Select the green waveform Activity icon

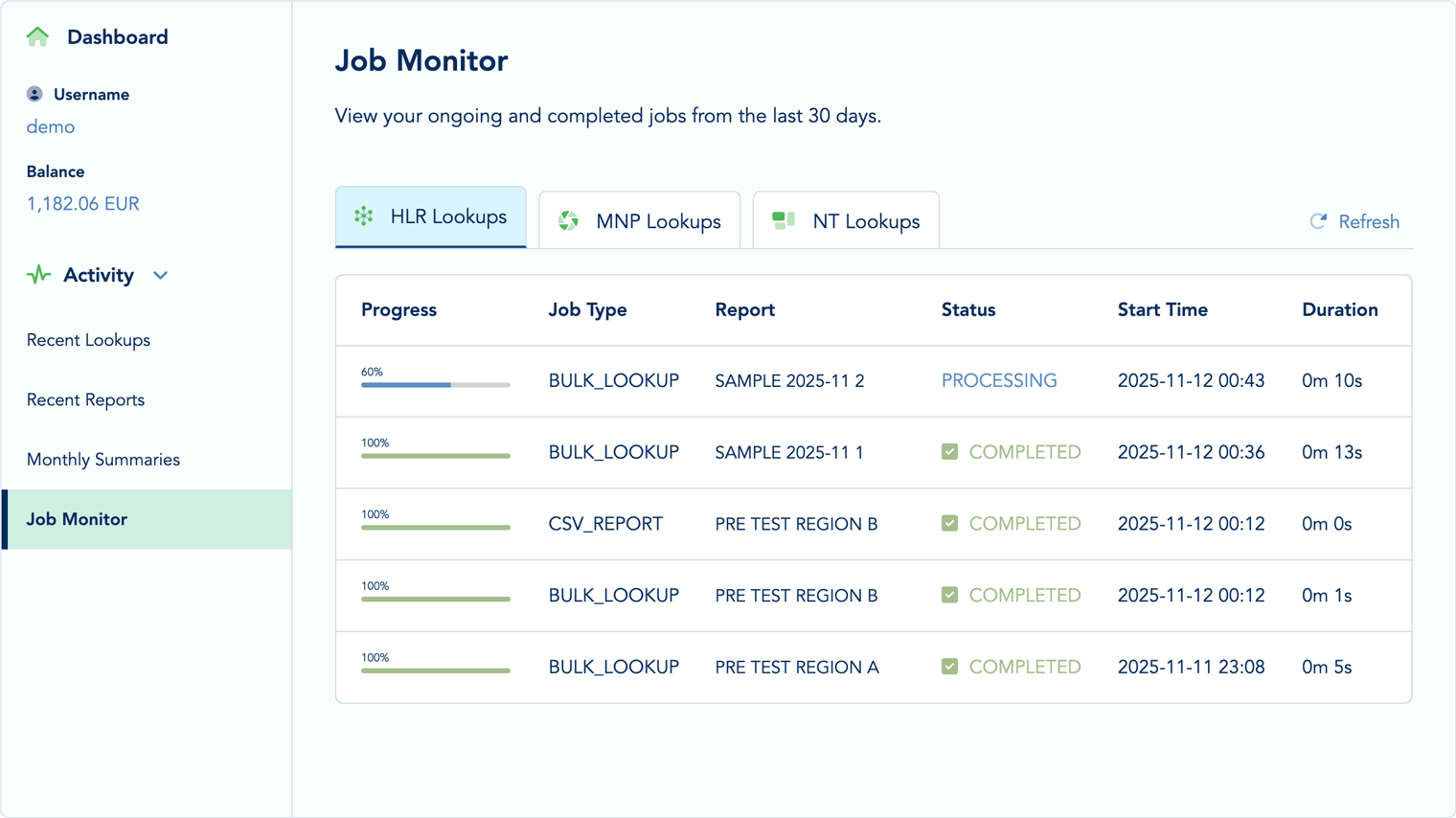[x=36, y=275]
